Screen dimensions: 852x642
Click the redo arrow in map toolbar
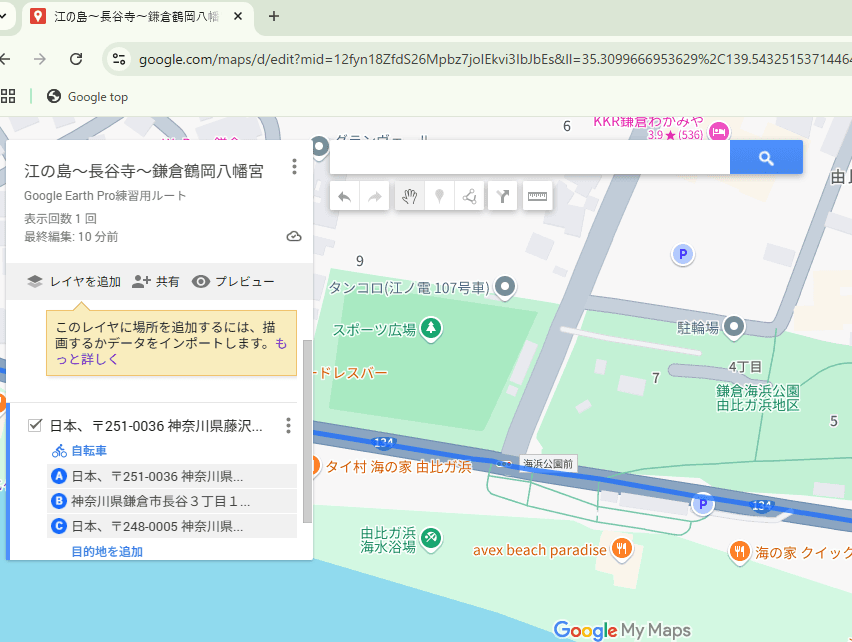(375, 197)
